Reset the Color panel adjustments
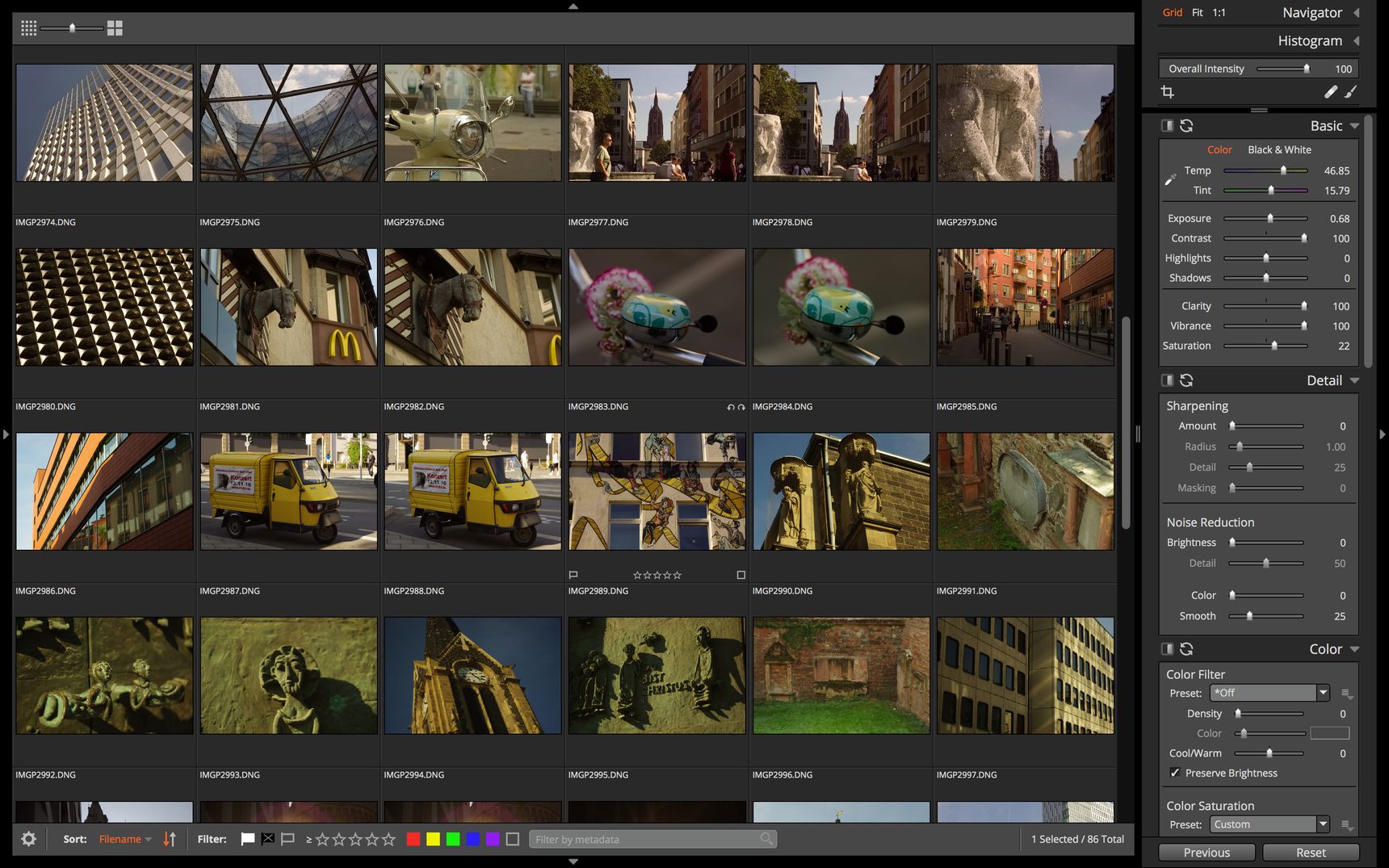 point(1186,649)
